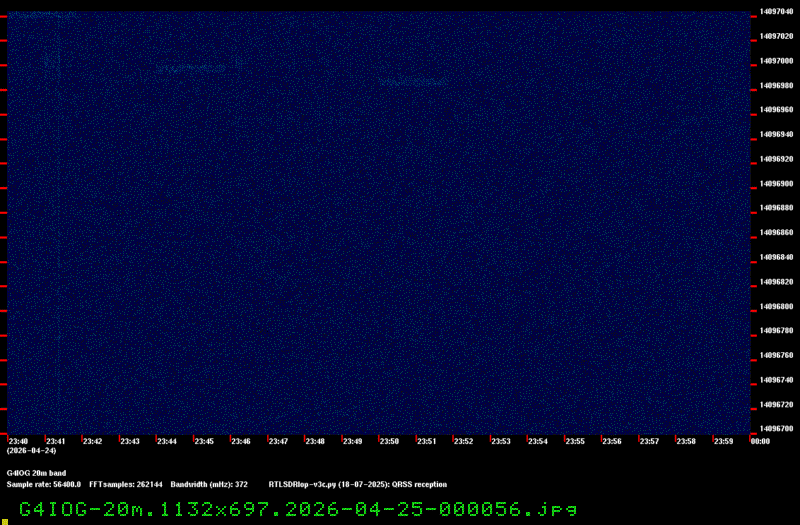
Task: Pick the 14096840 frequency label
Action: click(777, 257)
